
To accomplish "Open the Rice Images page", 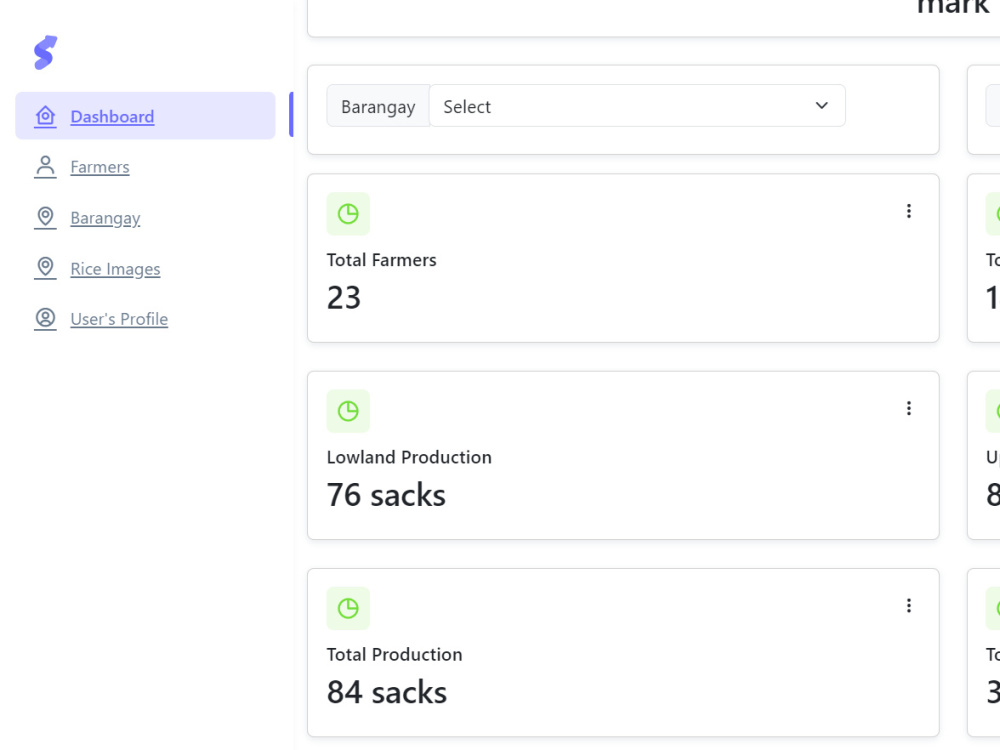I will click(115, 268).
